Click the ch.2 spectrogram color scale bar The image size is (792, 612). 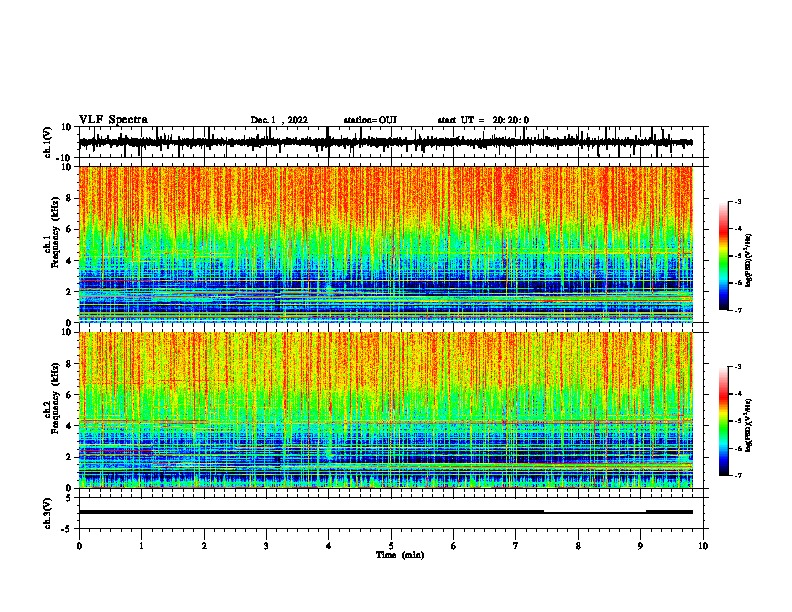click(723, 421)
